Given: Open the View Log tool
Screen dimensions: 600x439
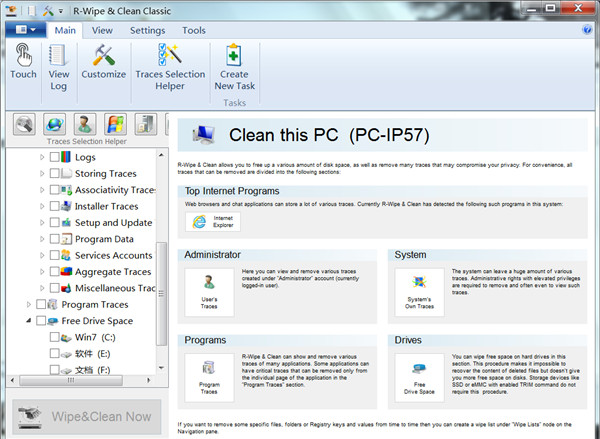Looking at the screenshot, I should pos(59,62).
